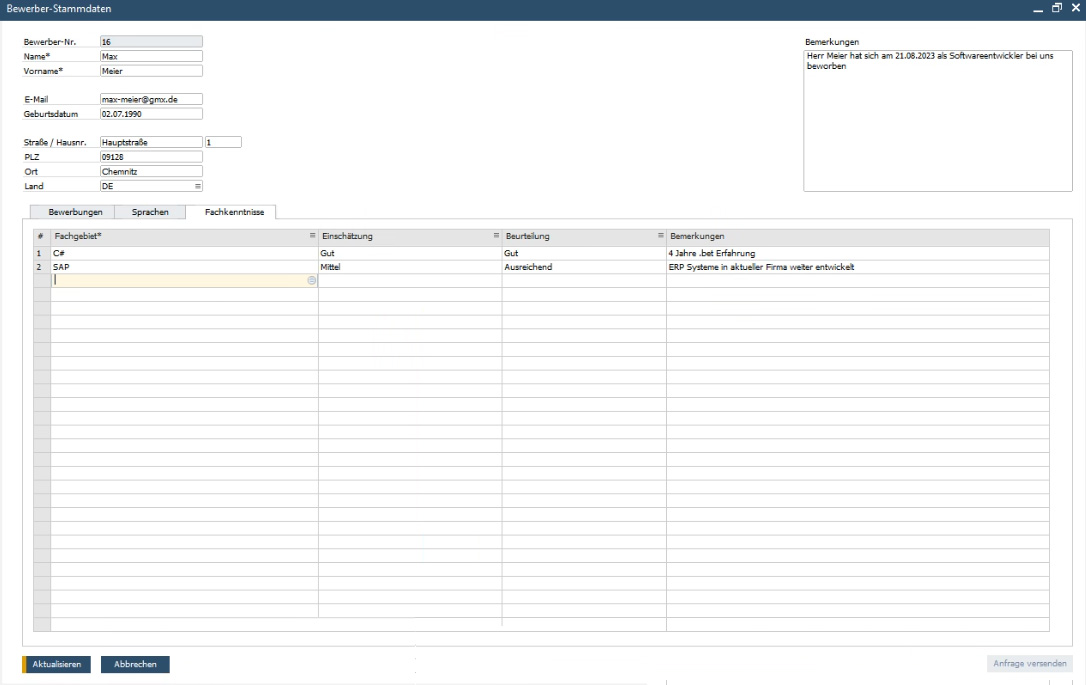Open the Land dropdown
Viewport: 1086px width, 685px height.
click(197, 186)
